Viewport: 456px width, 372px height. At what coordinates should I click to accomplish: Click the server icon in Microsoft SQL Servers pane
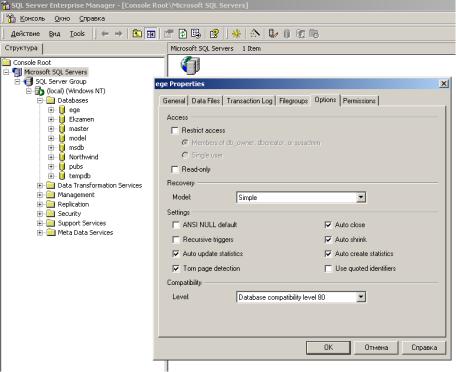(190, 65)
